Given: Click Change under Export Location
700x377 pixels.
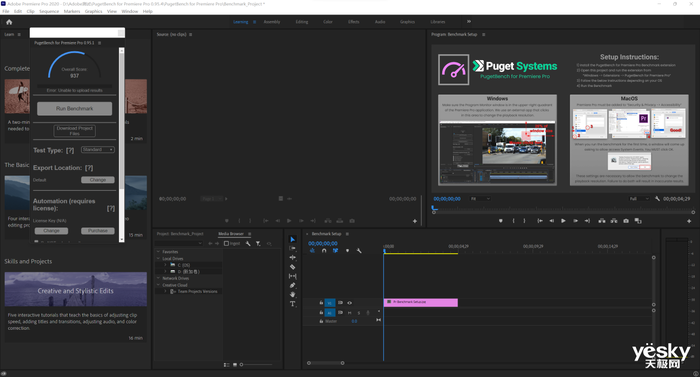Looking at the screenshot, I should pyautogui.click(x=98, y=180).
